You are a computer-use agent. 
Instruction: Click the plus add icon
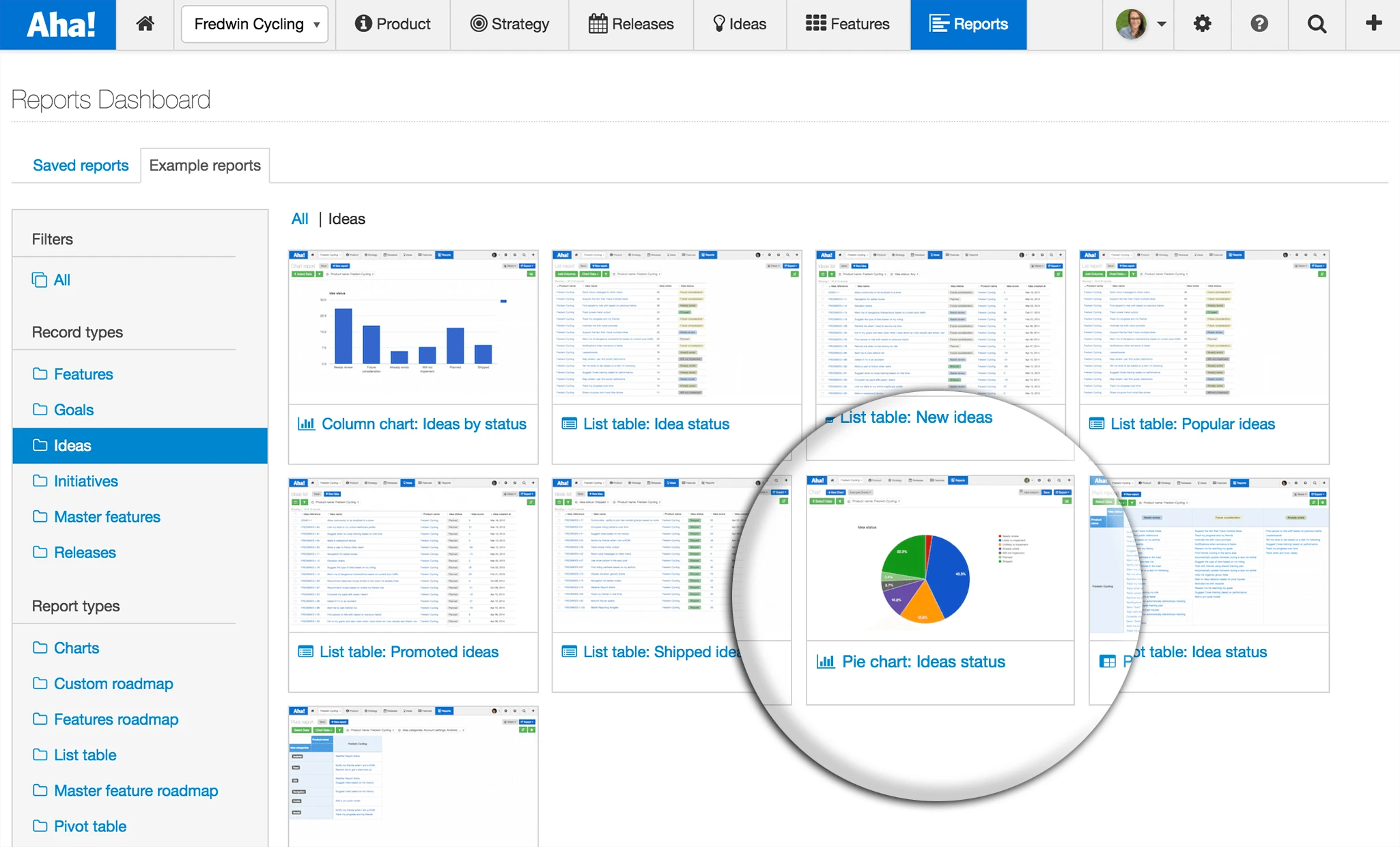pyautogui.click(x=1373, y=23)
